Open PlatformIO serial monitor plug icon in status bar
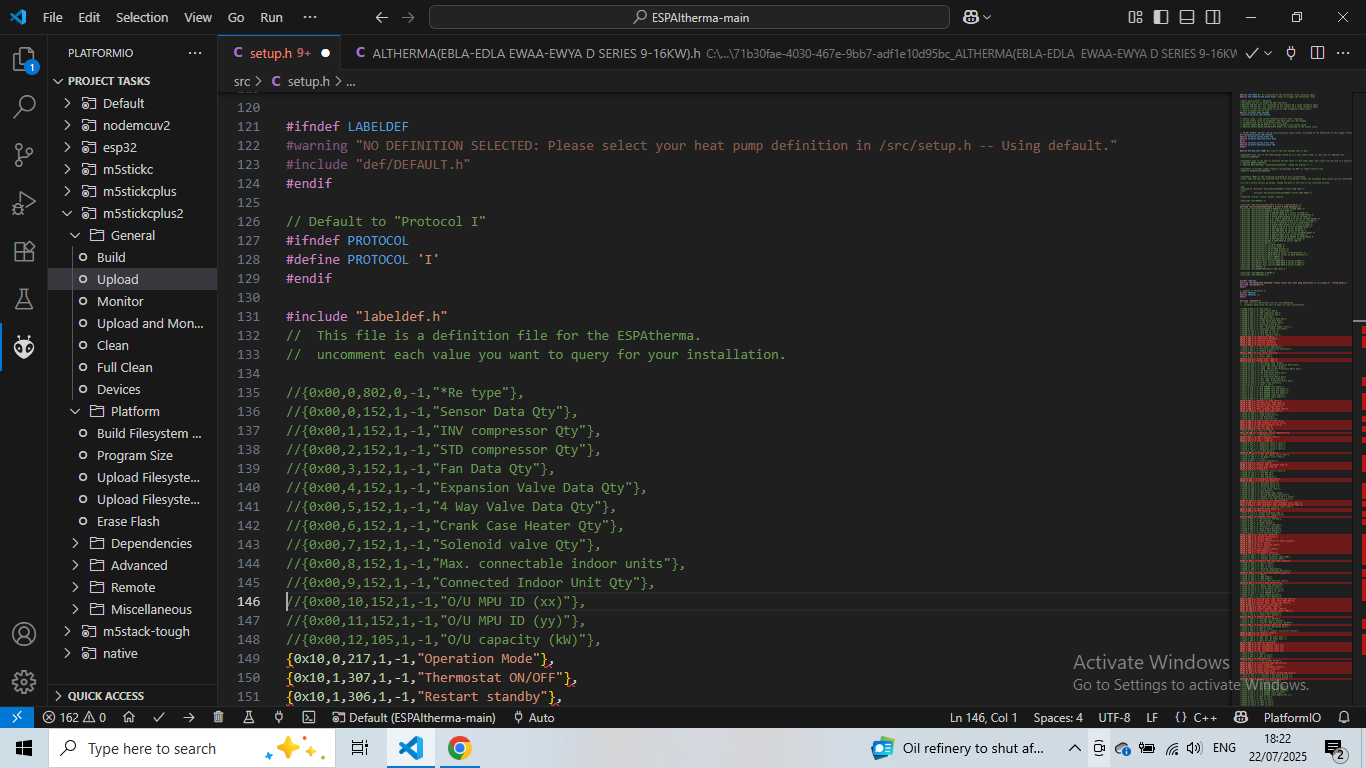The height and width of the screenshot is (768, 1366). (279, 717)
